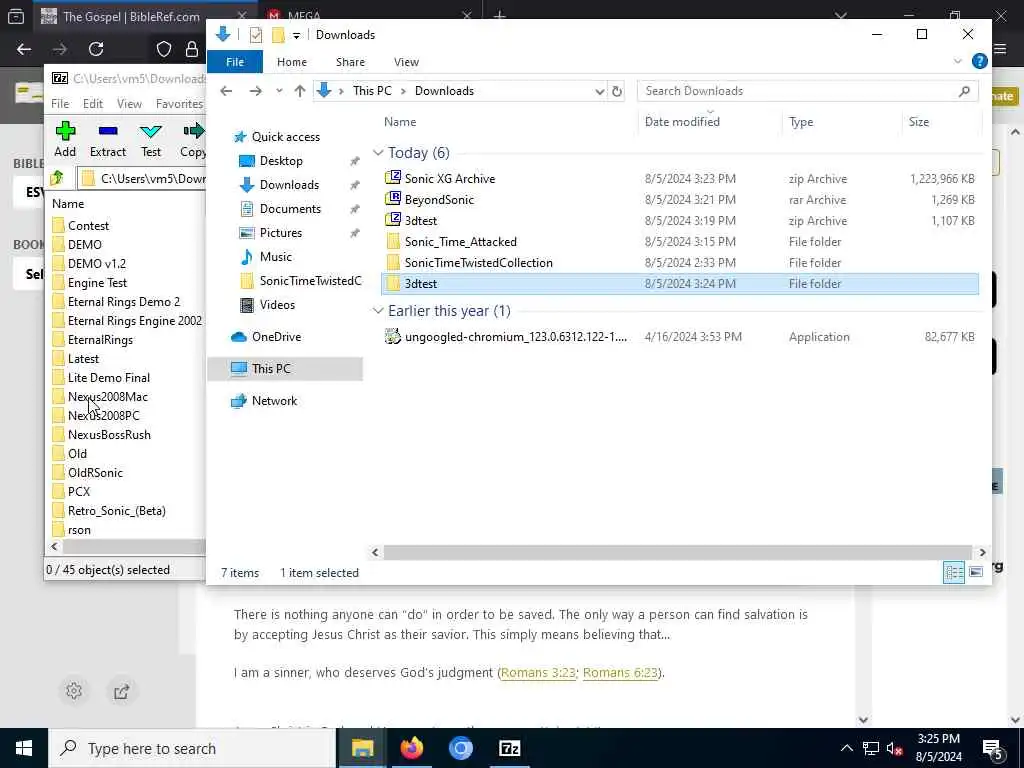Screen dimensions: 1024x768
Task: Select the Sonic_Time_Attacked folder
Action: pos(679,242)
